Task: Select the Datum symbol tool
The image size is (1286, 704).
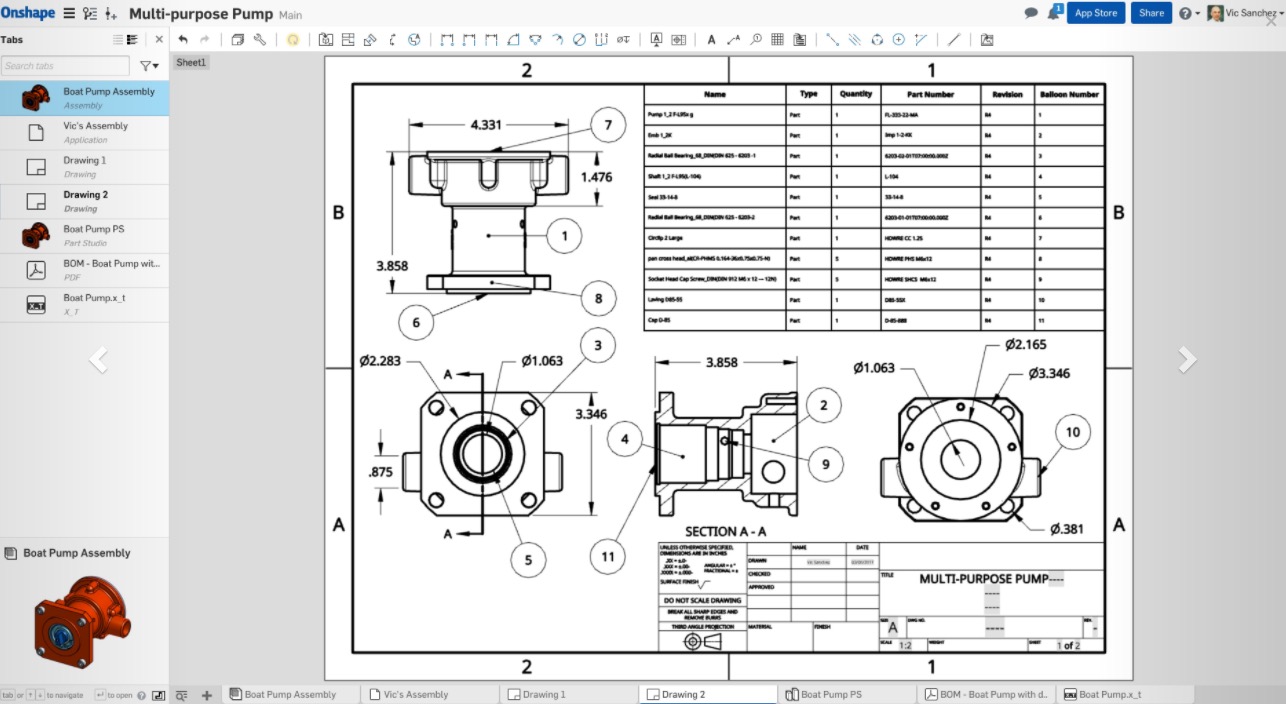Action: [x=657, y=40]
